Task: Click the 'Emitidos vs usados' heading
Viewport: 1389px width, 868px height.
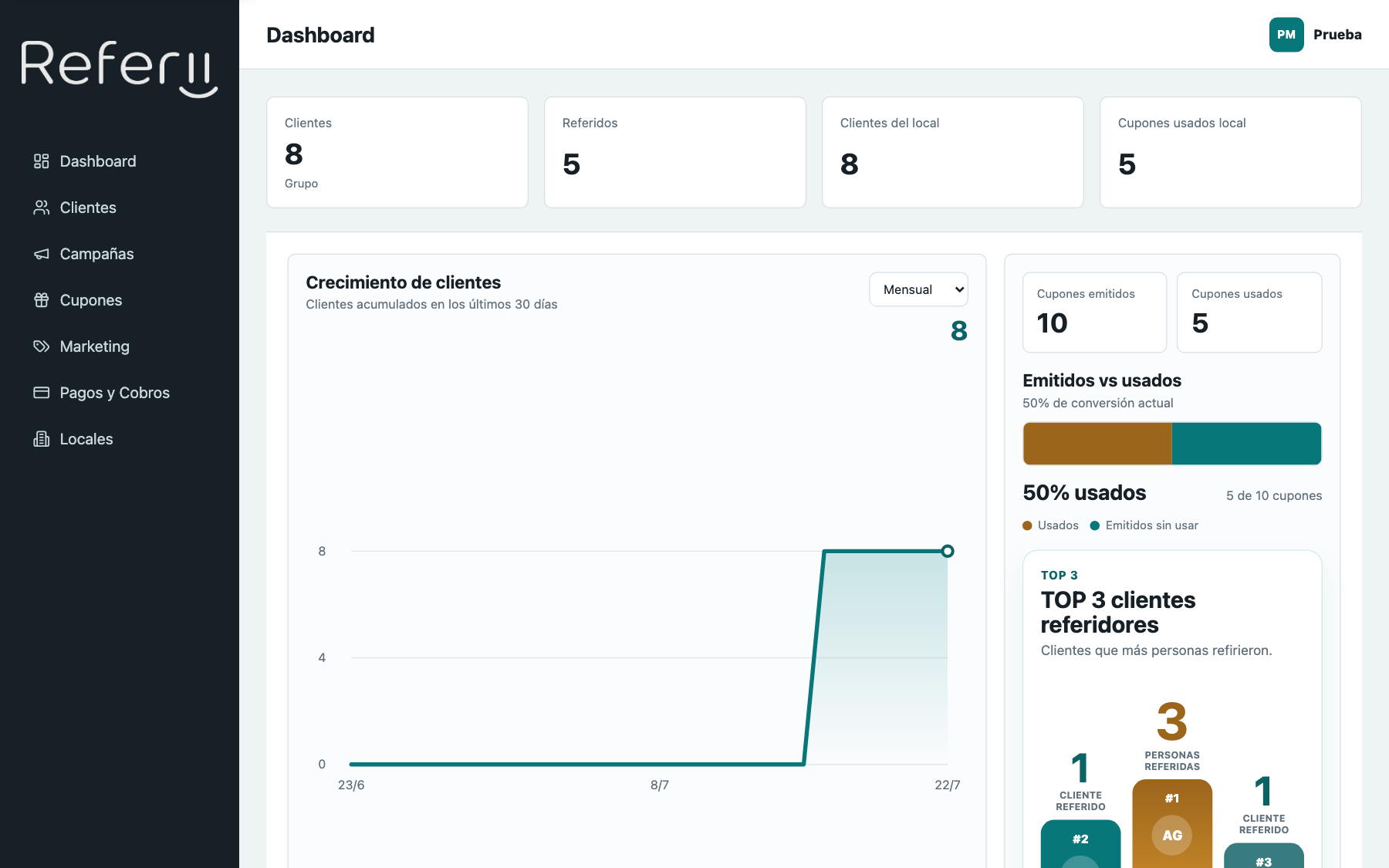Action: [1102, 380]
